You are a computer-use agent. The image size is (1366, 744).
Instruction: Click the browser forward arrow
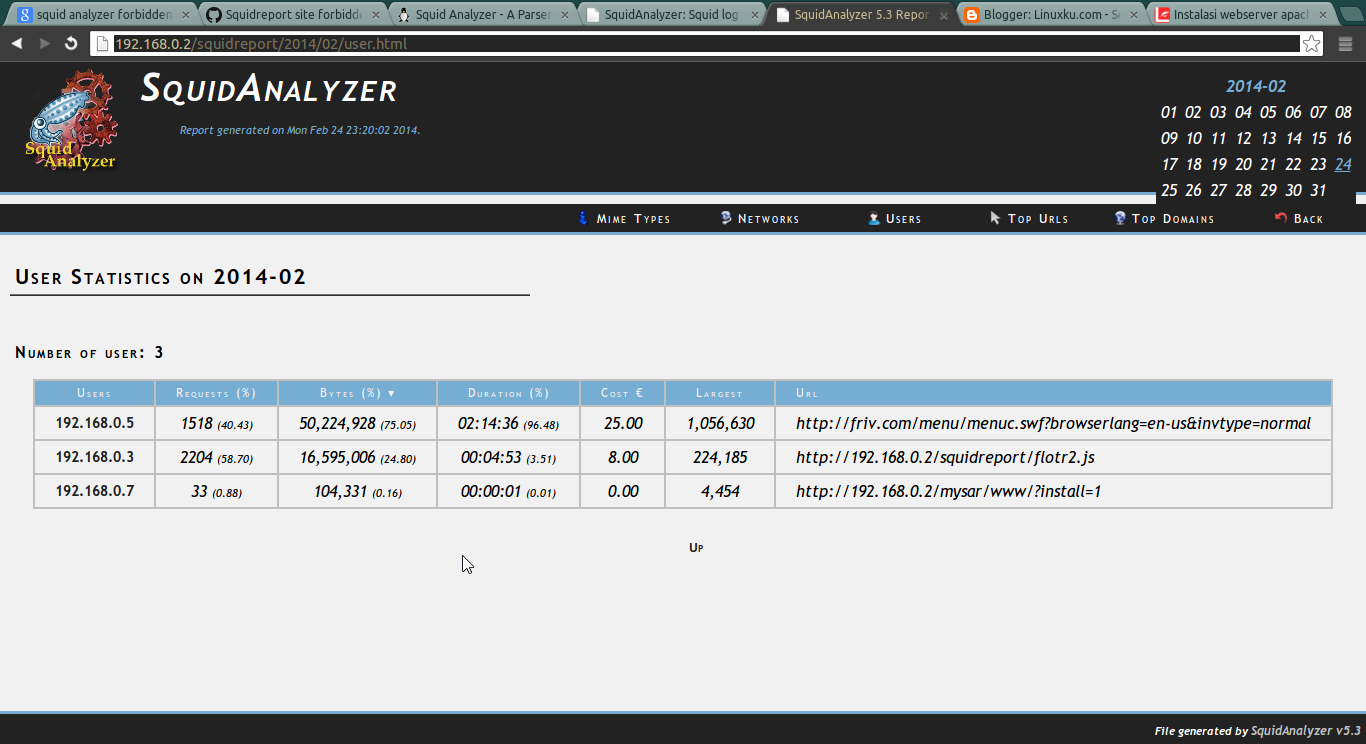[x=44, y=44]
